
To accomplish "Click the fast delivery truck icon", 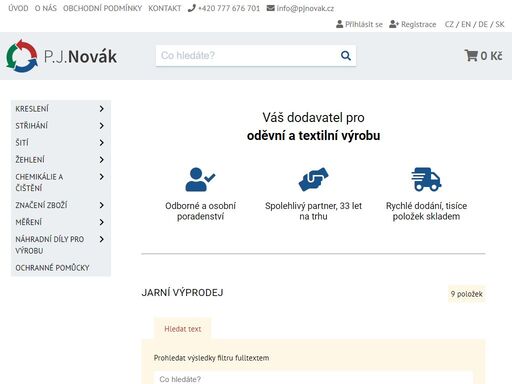I will tap(426, 180).
